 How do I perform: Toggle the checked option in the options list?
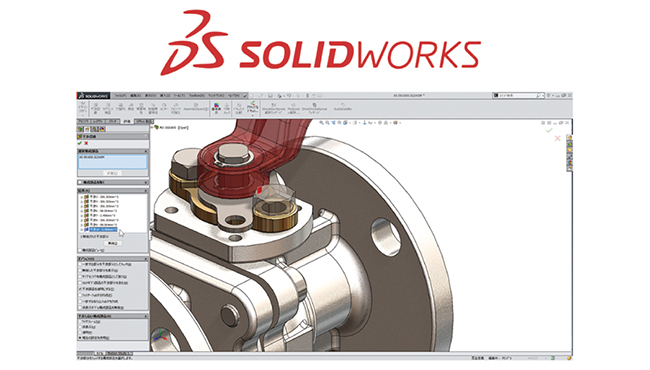tap(80, 289)
